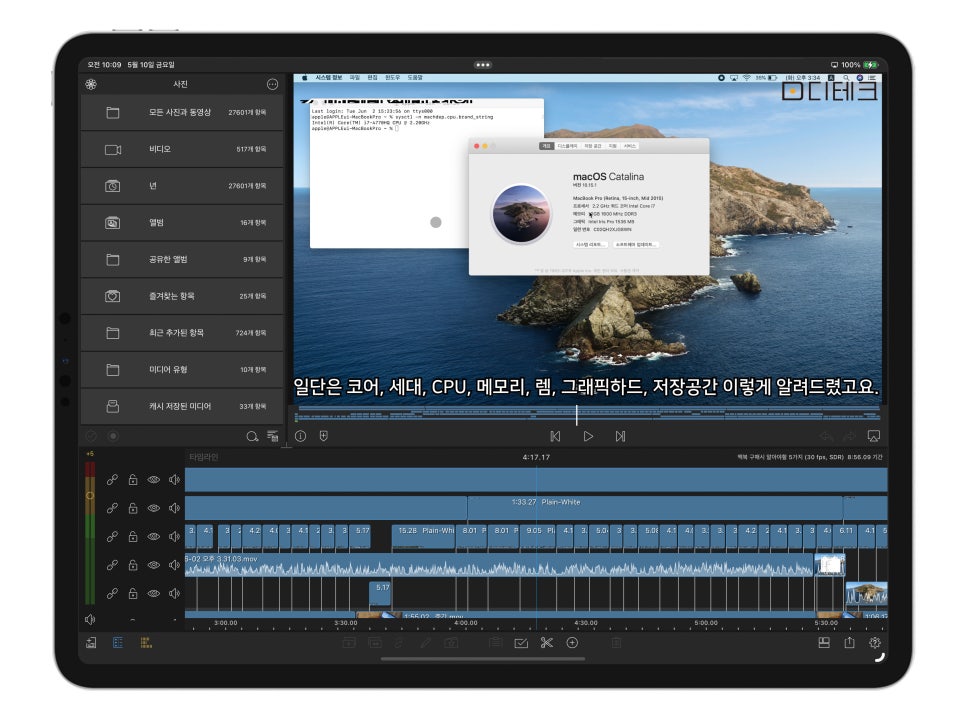Open the 즐겨찾는 항목 category
The width and height of the screenshot is (966, 723).
click(x=182, y=296)
